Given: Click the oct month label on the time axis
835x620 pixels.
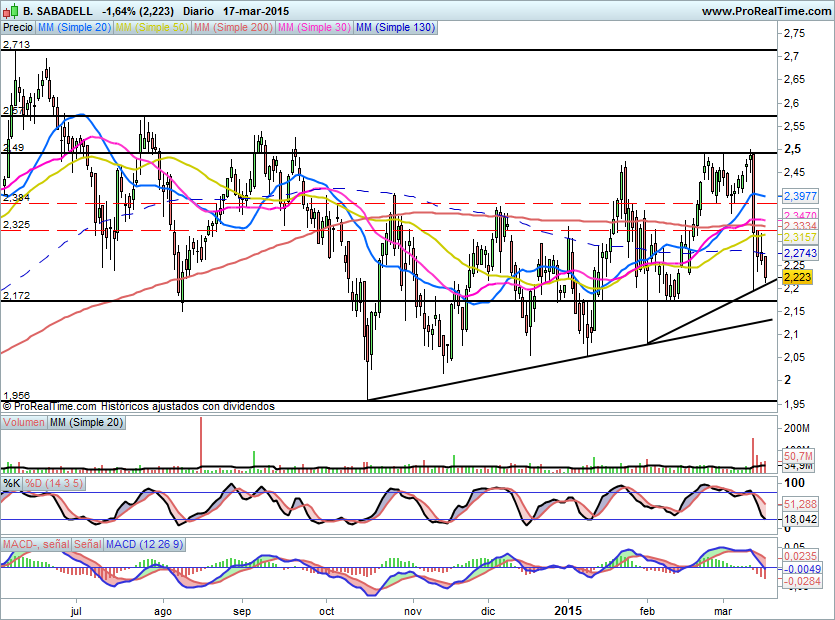Looking at the screenshot, I should point(326,611).
